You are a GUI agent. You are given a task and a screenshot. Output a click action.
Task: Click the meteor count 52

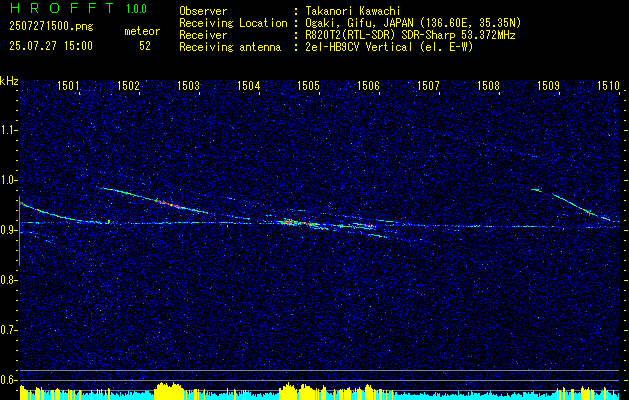145,46
